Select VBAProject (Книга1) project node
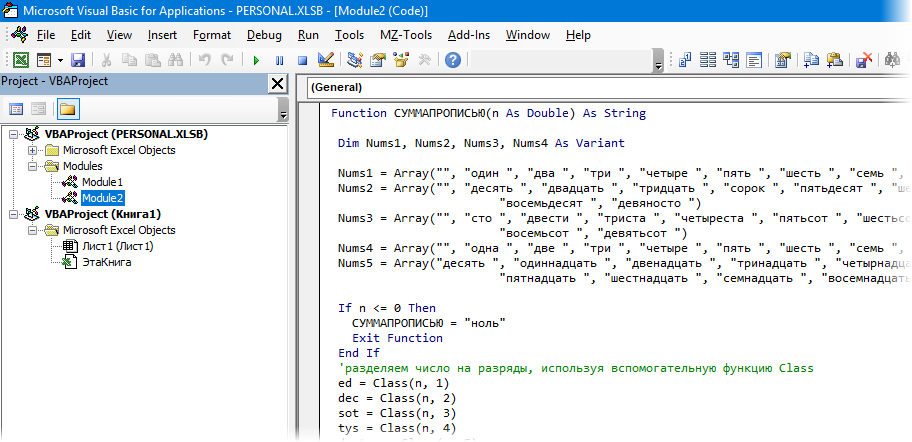This screenshot has width=912, height=442. 102,215
